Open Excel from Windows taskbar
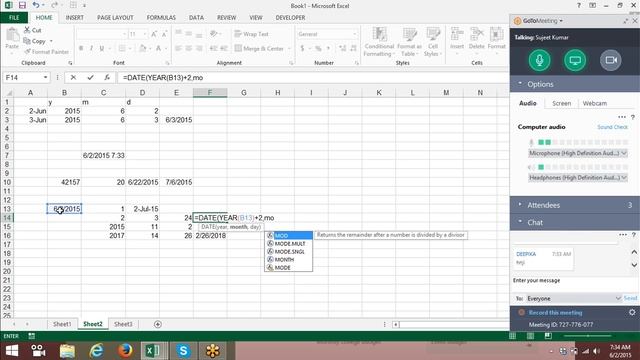640x360 pixels. coord(153,351)
